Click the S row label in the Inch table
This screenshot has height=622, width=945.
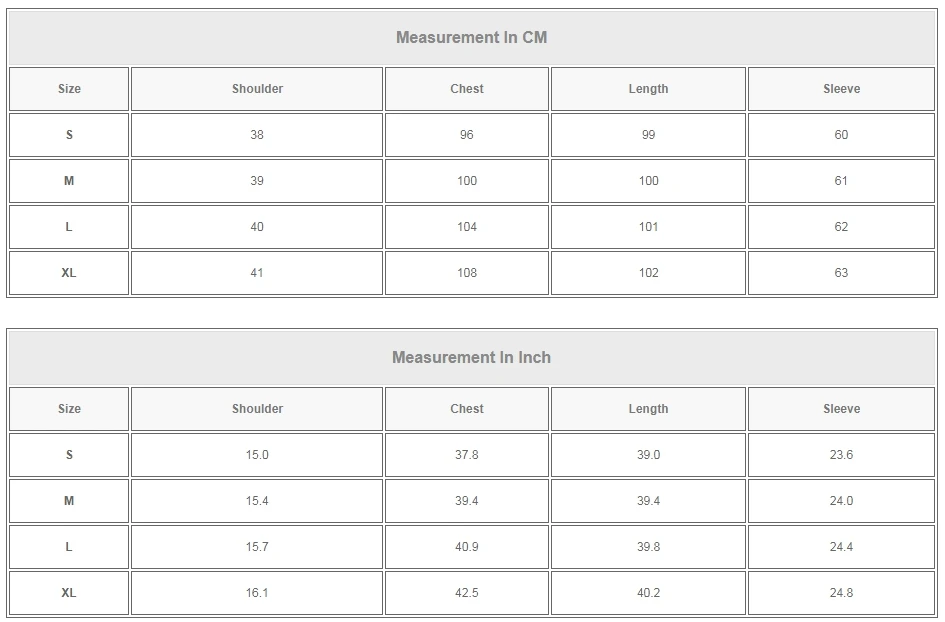(x=69, y=455)
